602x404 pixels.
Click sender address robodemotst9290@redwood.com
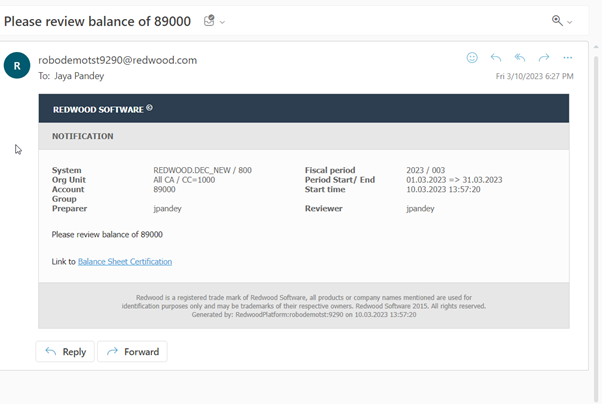point(117,60)
